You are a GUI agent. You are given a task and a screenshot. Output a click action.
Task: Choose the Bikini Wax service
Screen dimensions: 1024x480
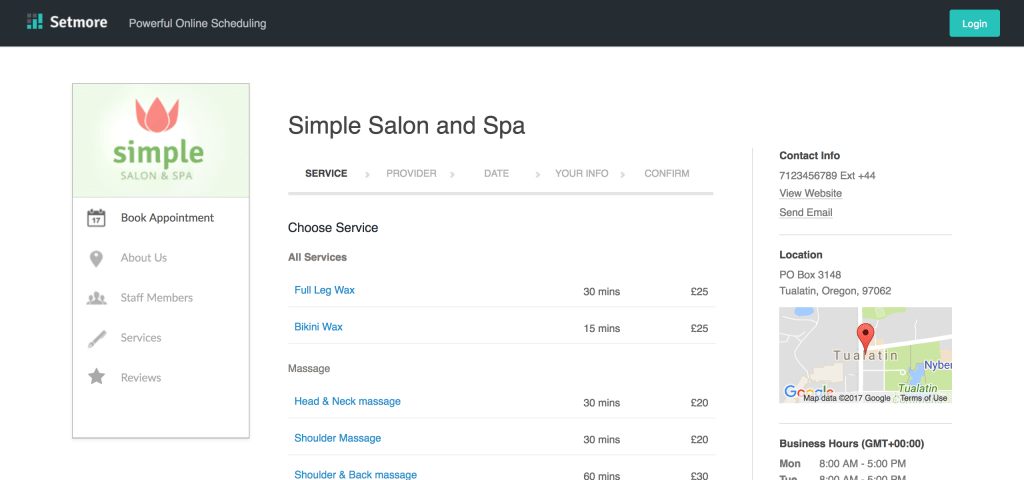pos(318,327)
